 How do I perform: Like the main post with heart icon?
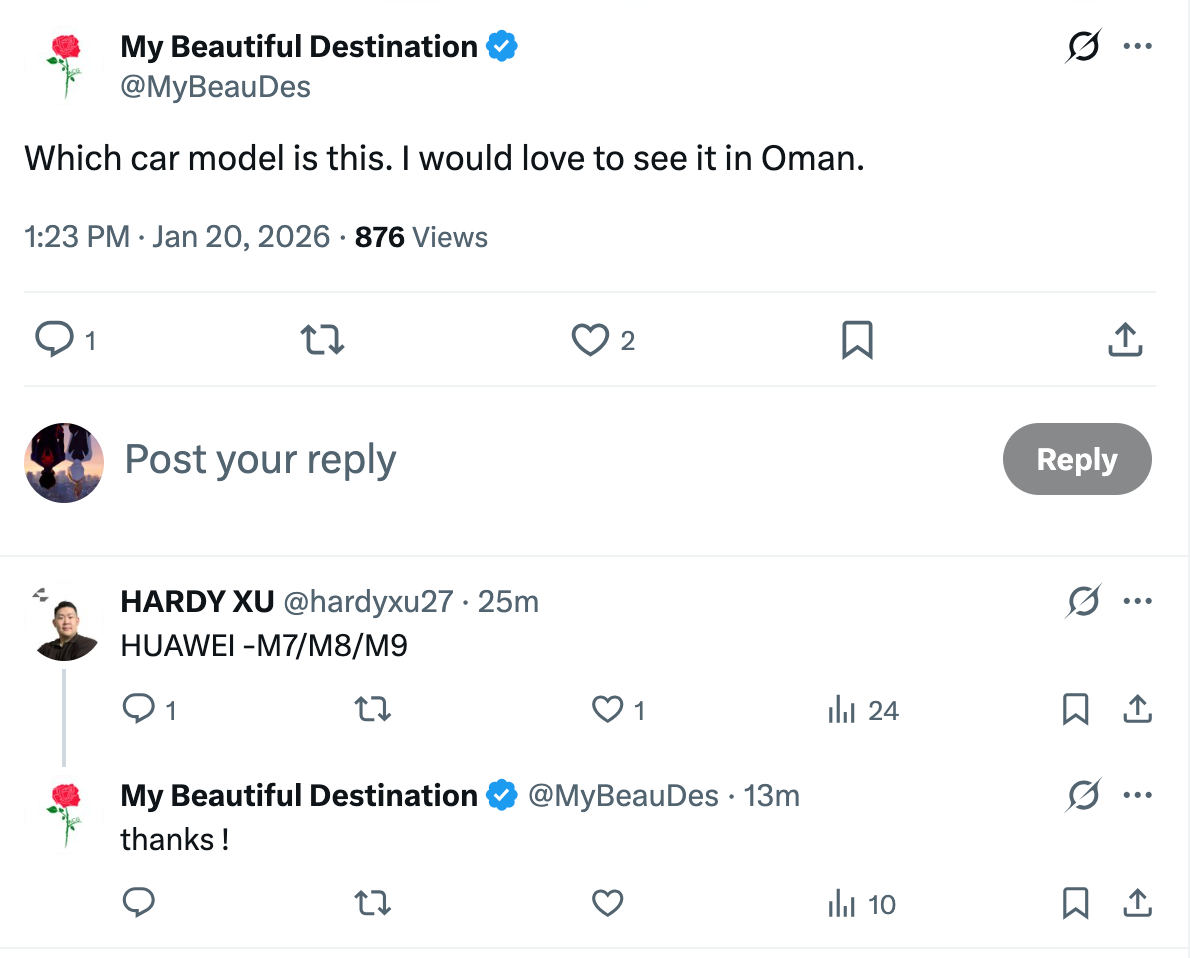pyautogui.click(x=590, y=341)
